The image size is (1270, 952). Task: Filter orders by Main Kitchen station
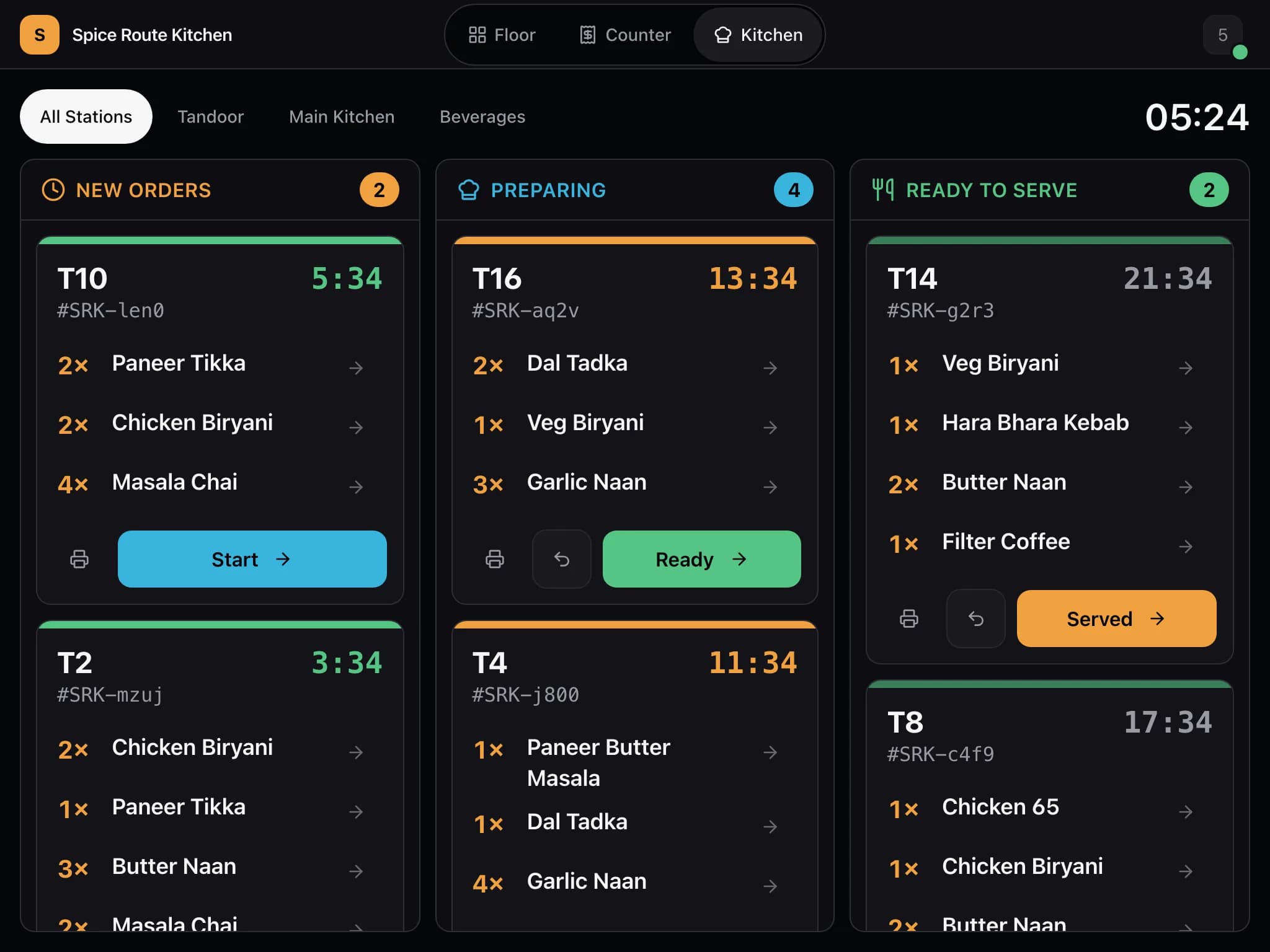tap(342, 117)
